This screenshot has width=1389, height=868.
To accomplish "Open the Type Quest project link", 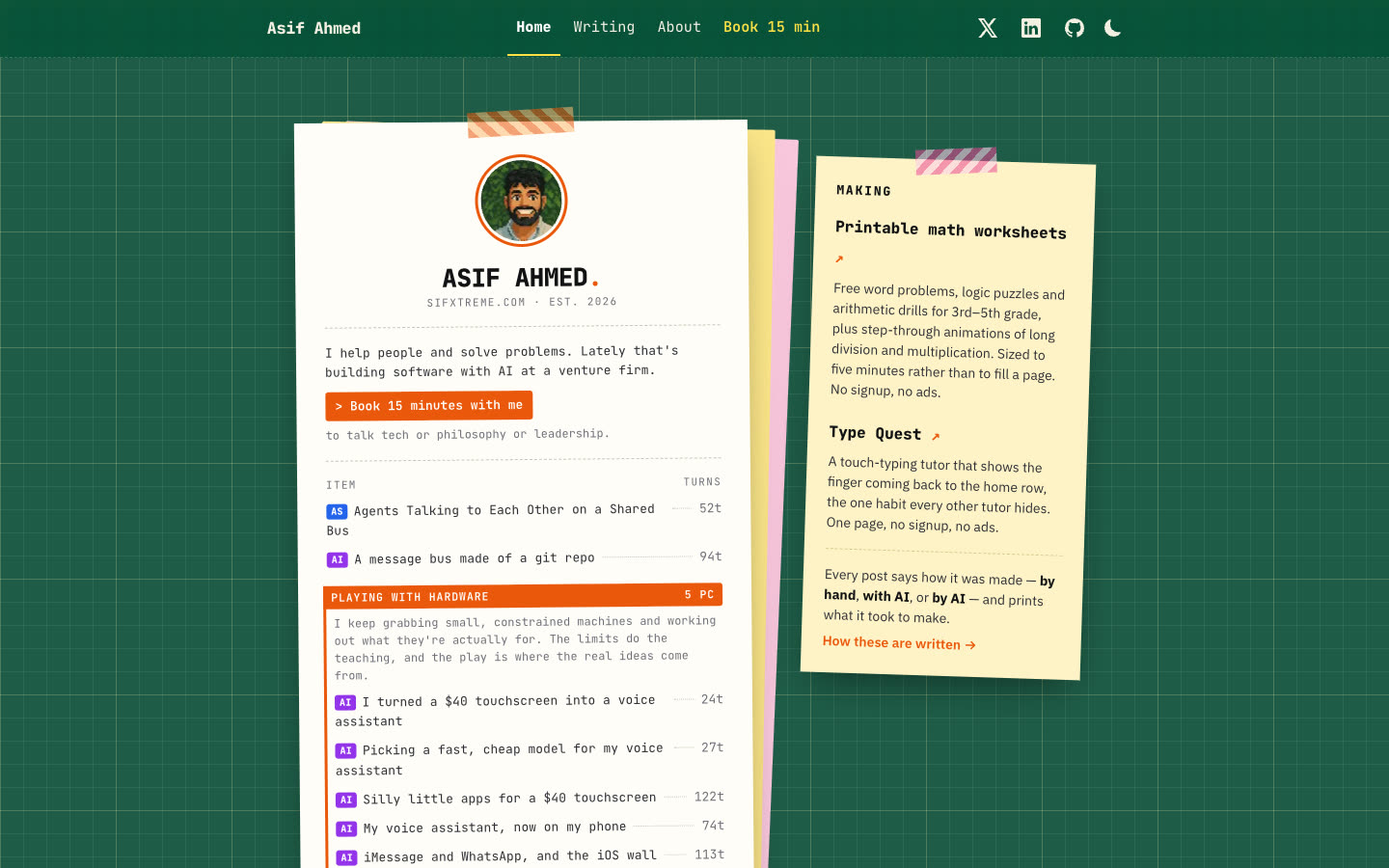I will [875, 433].
